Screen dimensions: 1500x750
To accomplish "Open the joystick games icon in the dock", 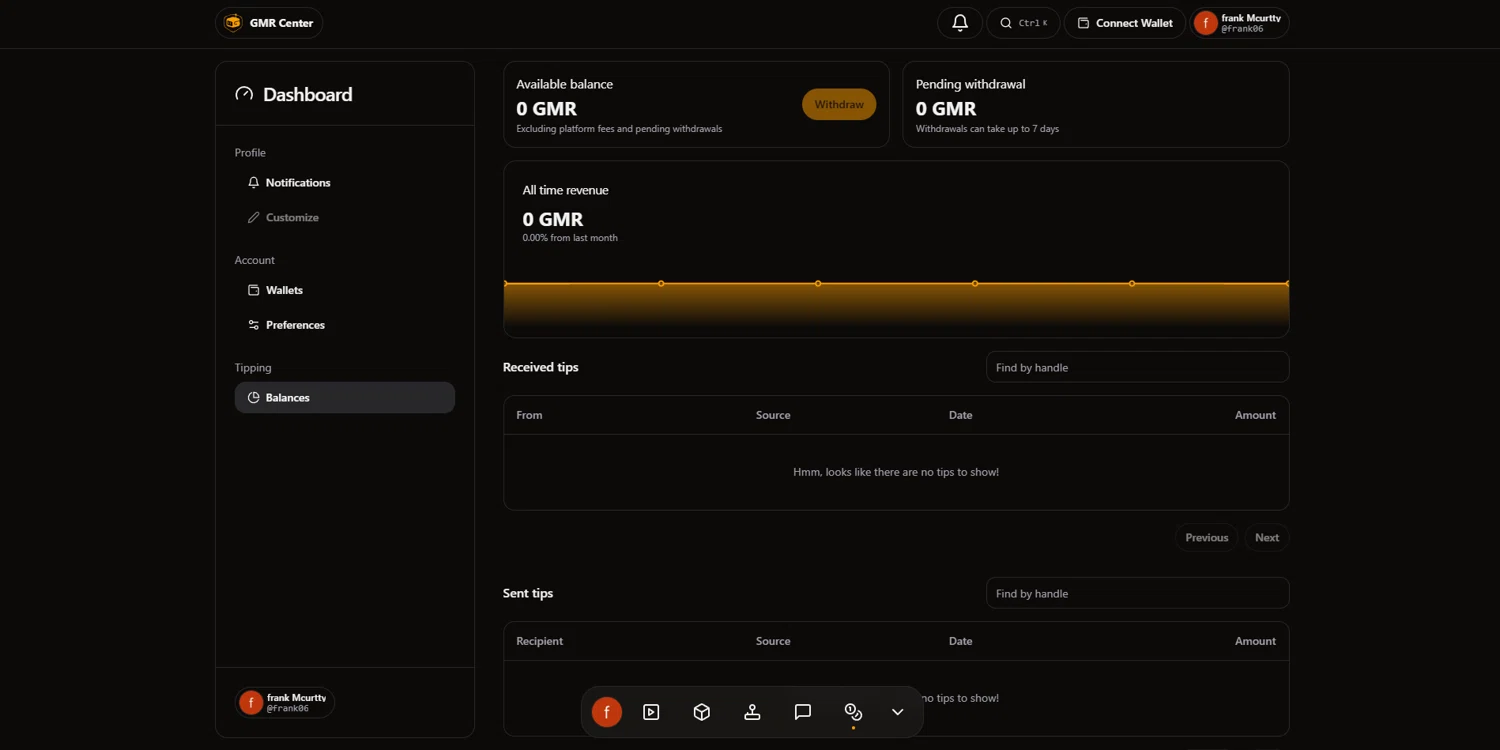I will point(752,712).
